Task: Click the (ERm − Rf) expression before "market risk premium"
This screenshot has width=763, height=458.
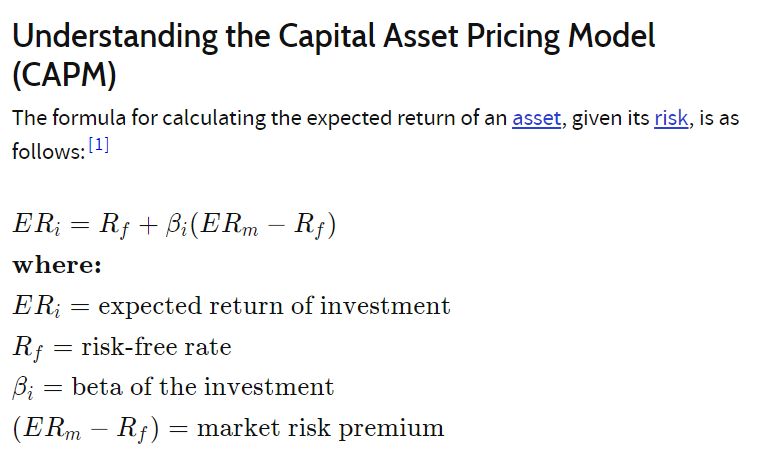Action: click(x=86, y=430)
